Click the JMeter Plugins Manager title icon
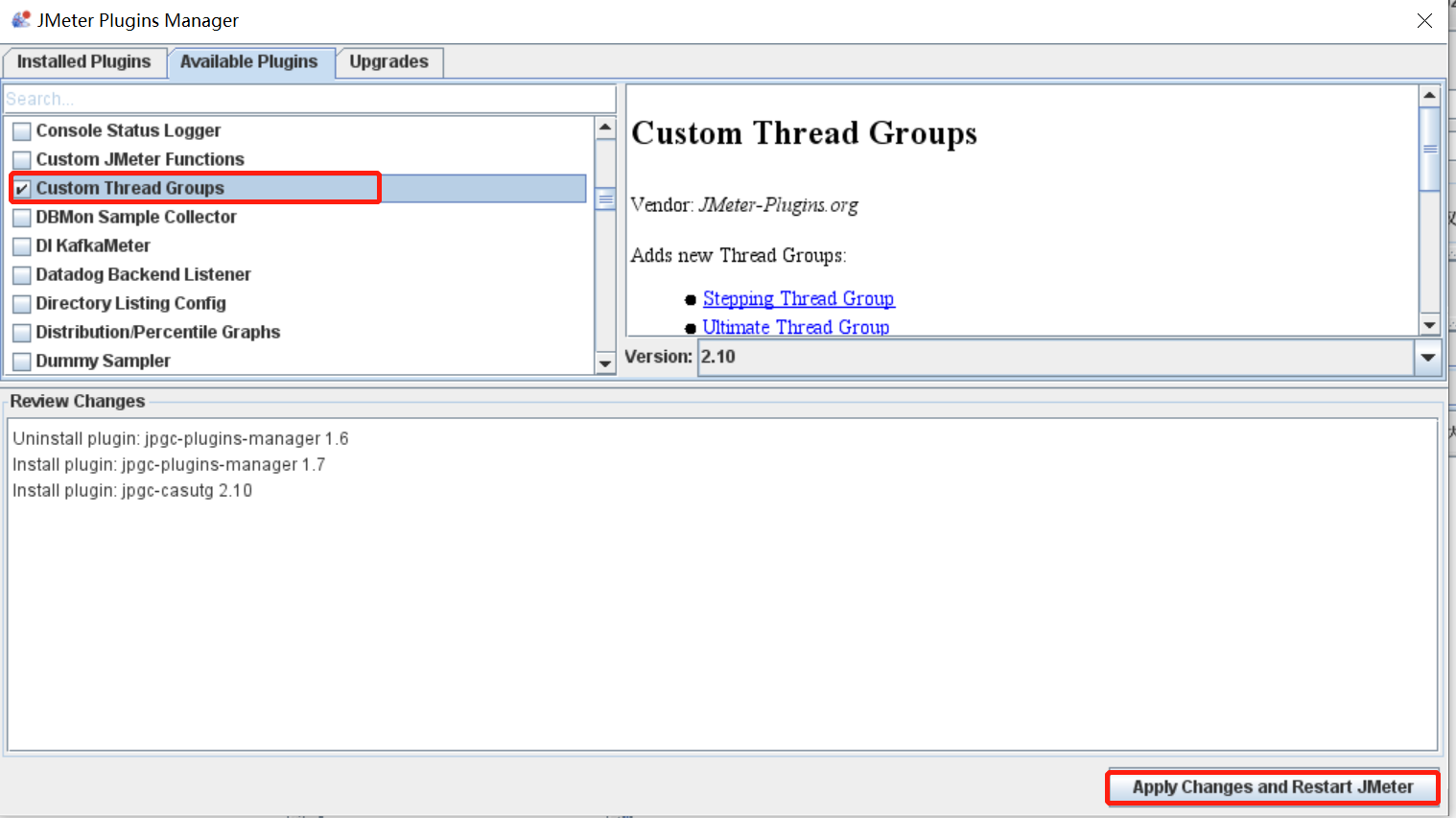 pos(20,19)
